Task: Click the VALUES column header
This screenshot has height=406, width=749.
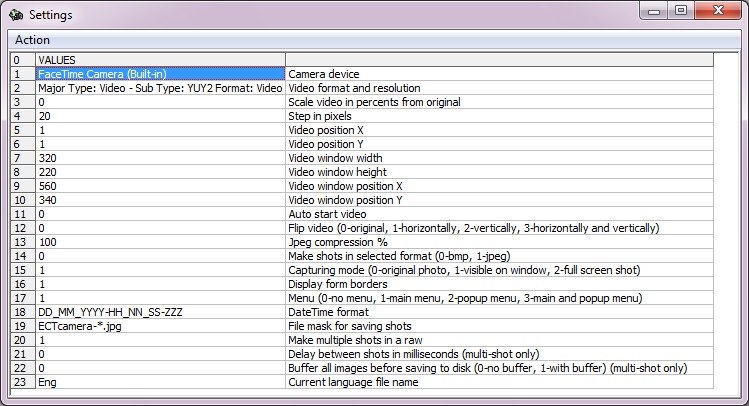Action: click(x=160, y=60)
